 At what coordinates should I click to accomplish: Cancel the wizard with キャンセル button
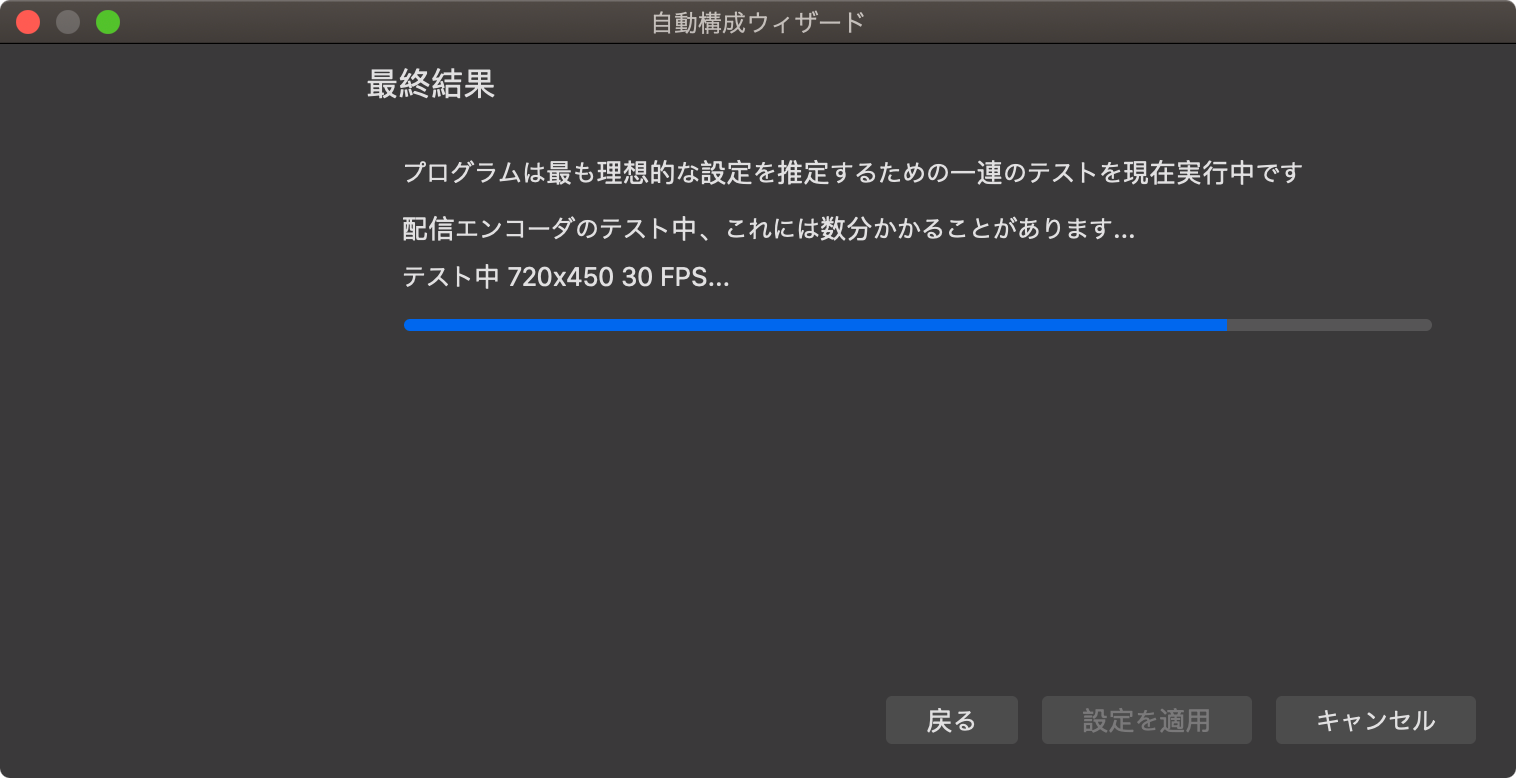[x=1375, y=720]
